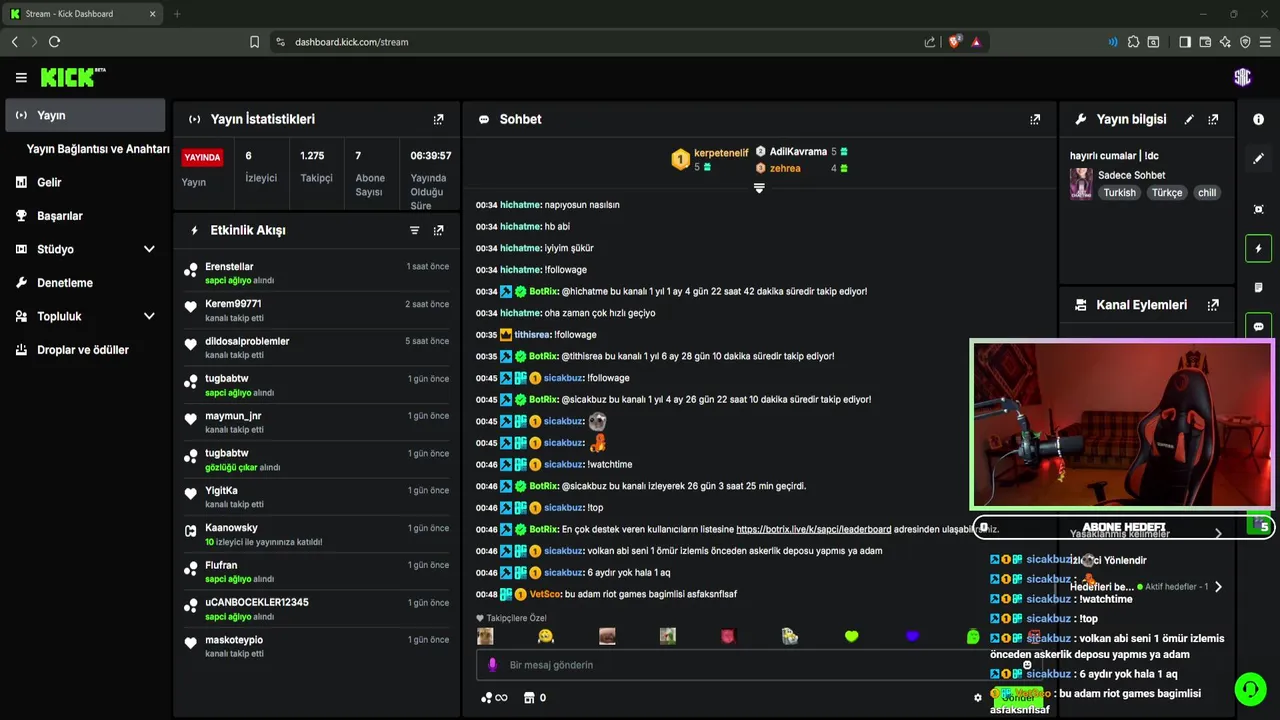Reload the page
Viewport: 1280px width, 720px height.
click(x=54, y=42)
